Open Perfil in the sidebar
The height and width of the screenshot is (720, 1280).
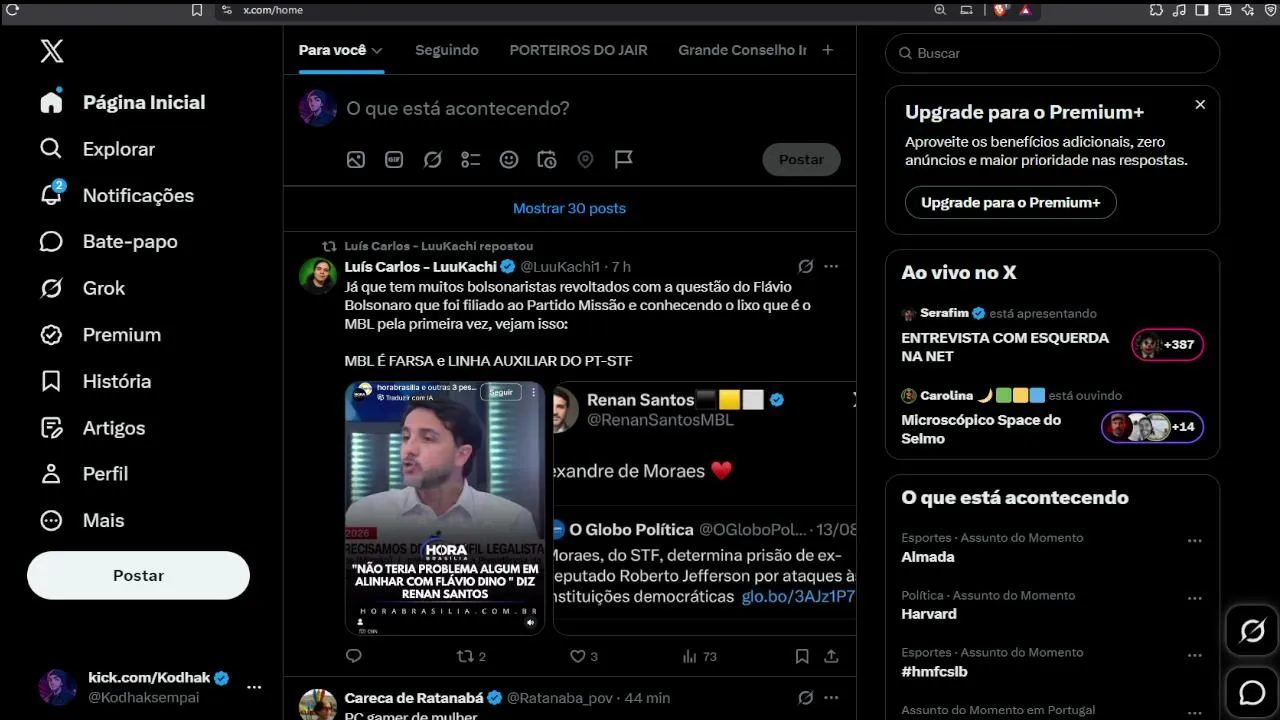pyautogui.click(x=84, y=474)
